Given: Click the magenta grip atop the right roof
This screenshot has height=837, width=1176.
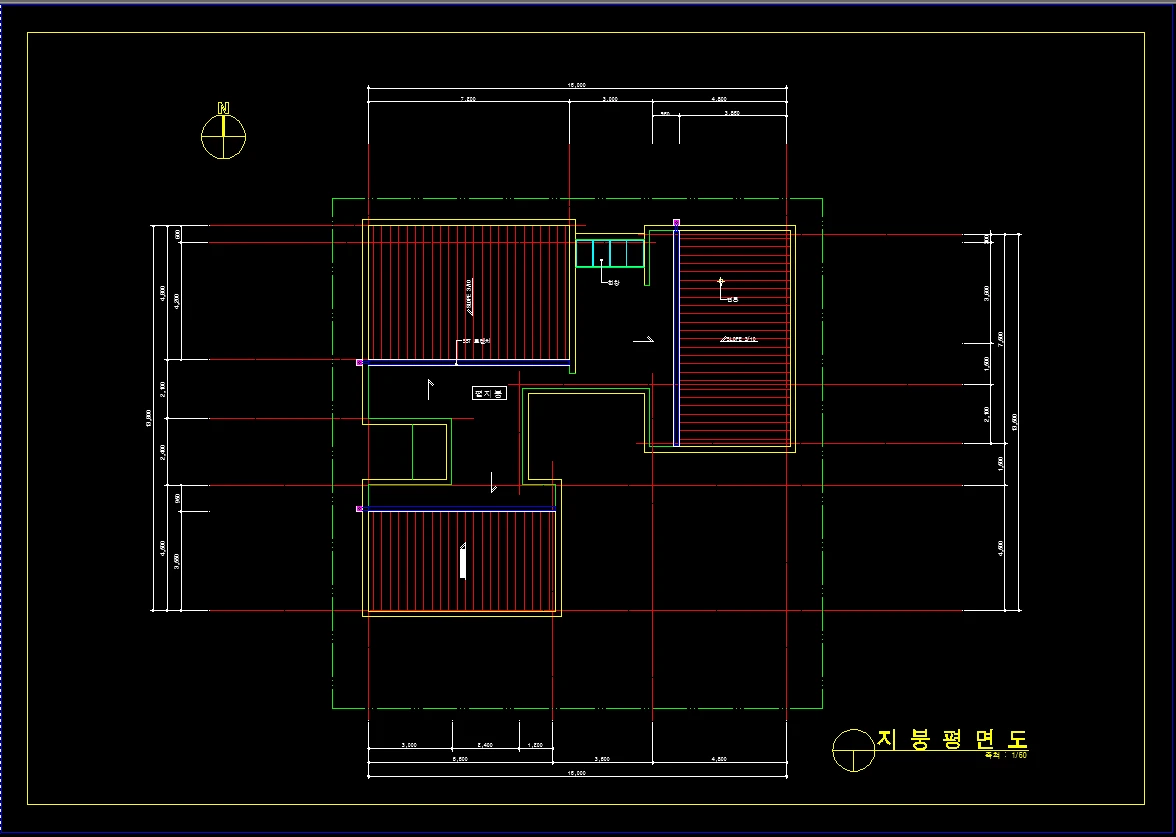Looking at the screenshot, I should 676,222.
